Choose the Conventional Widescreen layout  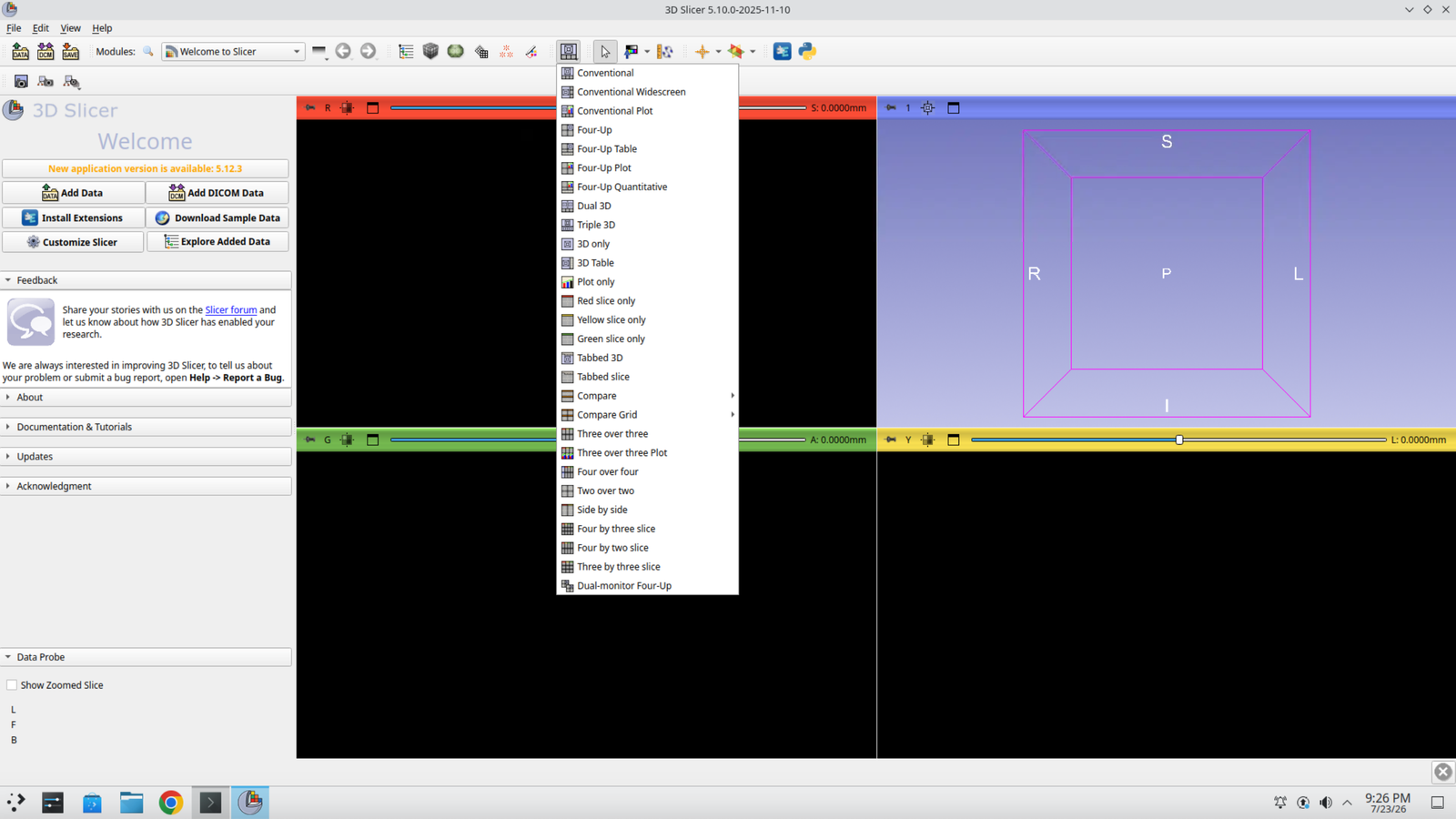(647, 92)
